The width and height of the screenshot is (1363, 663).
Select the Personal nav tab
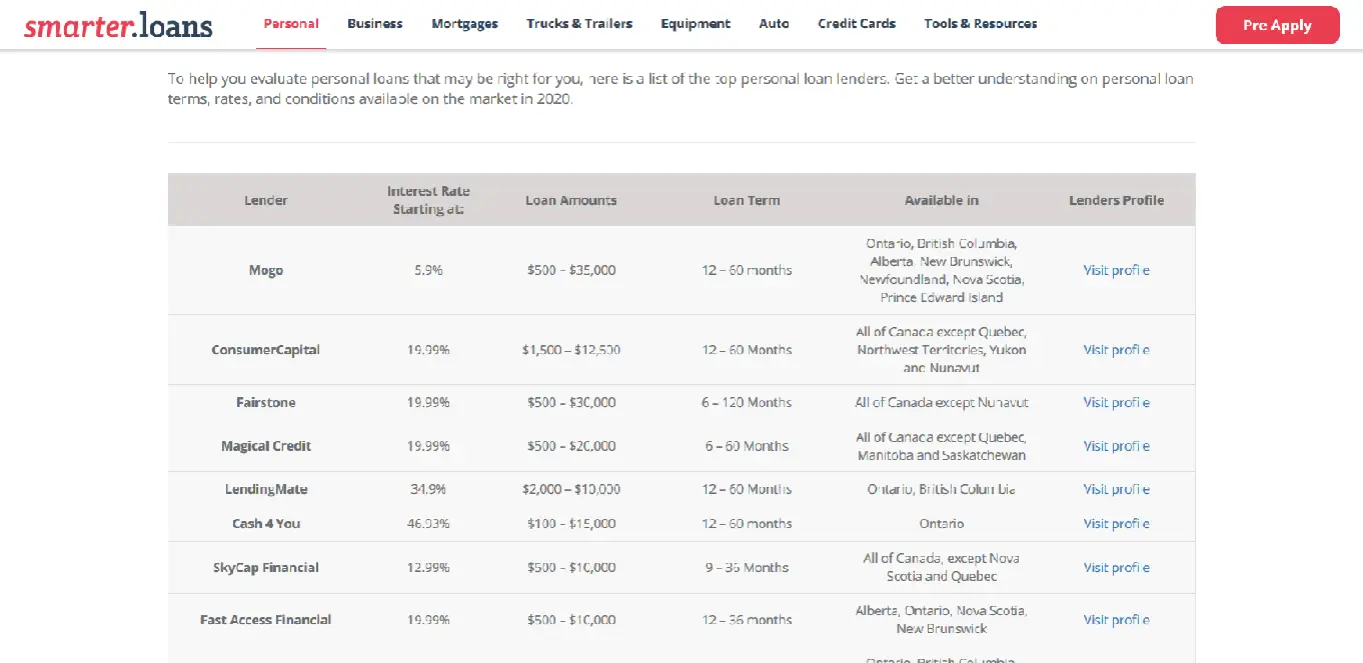(x=291, y=24)
